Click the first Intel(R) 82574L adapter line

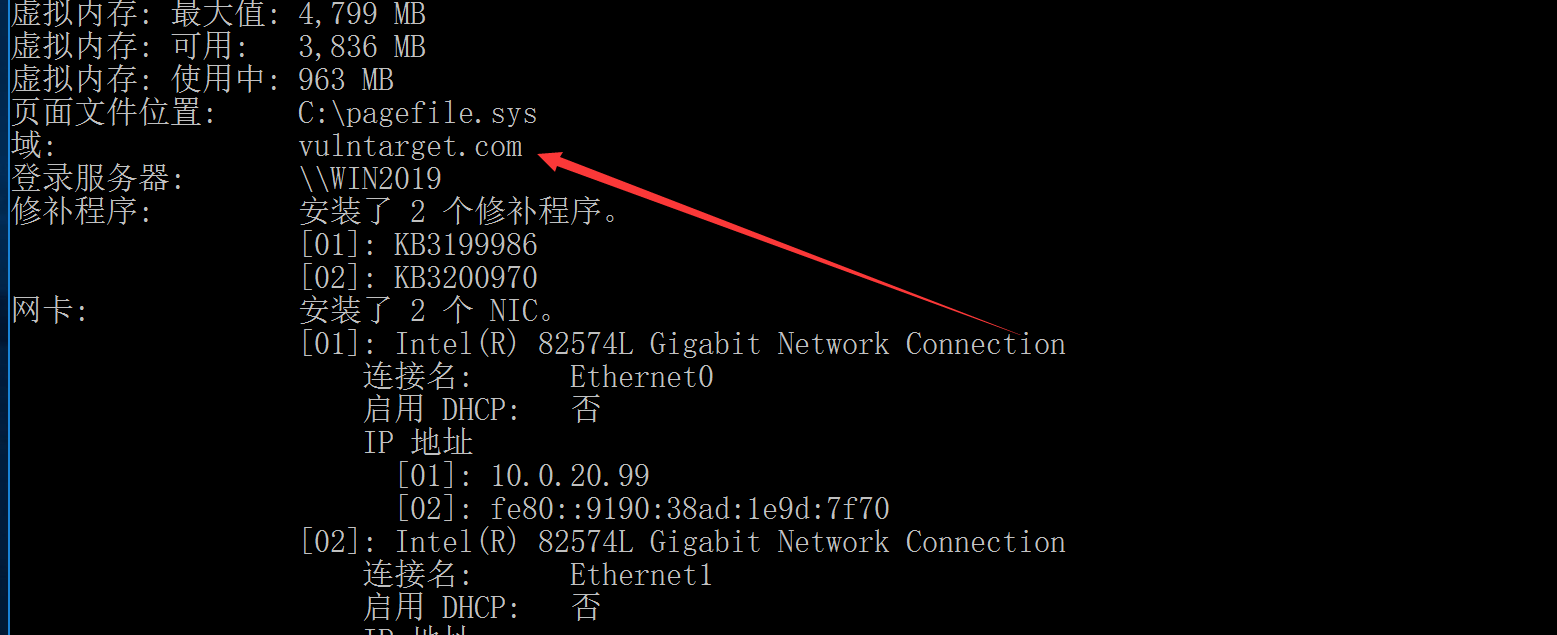coord(683,344)
